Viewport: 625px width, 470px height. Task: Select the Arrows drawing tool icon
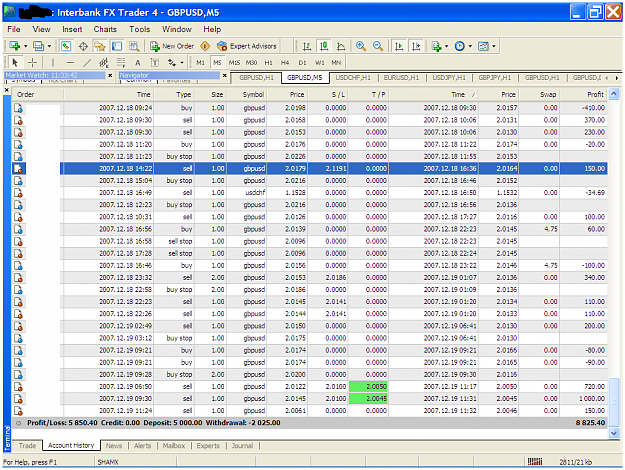(x=172, y=63)
